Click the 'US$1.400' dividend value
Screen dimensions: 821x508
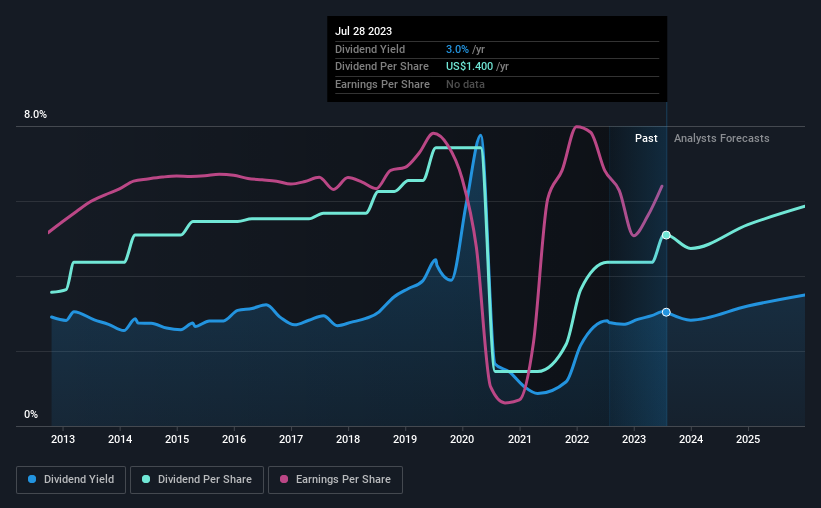469,67
